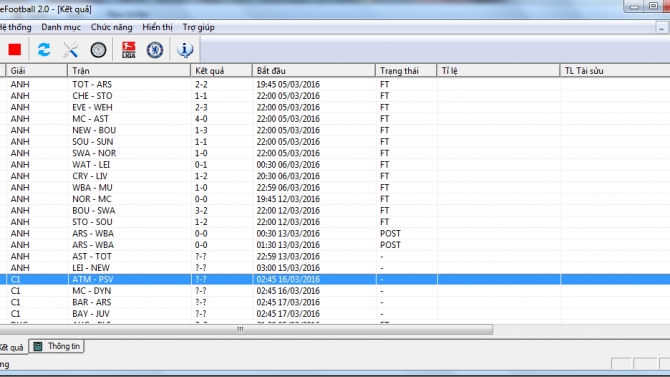Select the BAY - JUV match row
670x377 pixels.
[335, 314]
